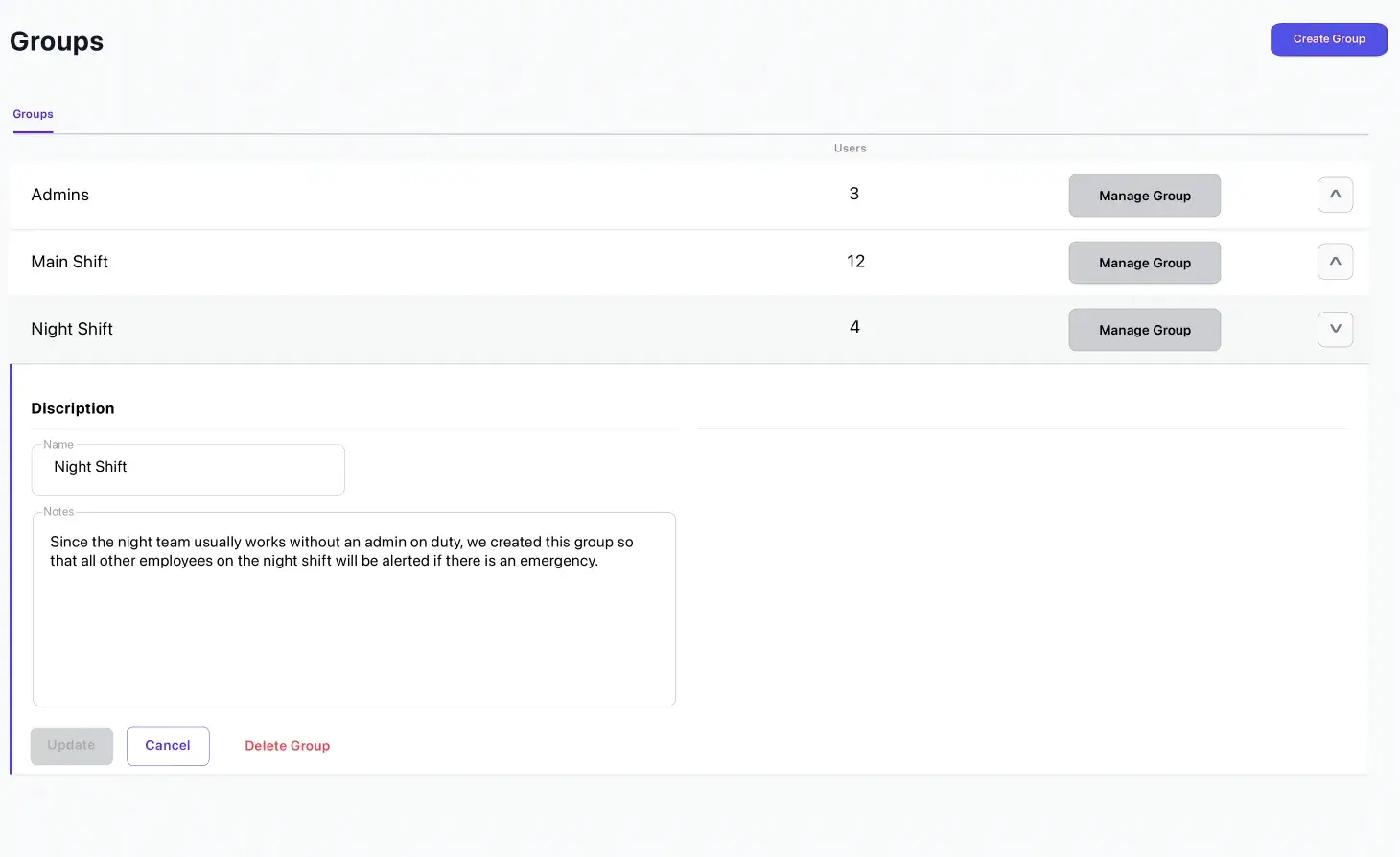Click the Discription section heading
Viewport: 1400px width, 857px height.
(73, 408)
